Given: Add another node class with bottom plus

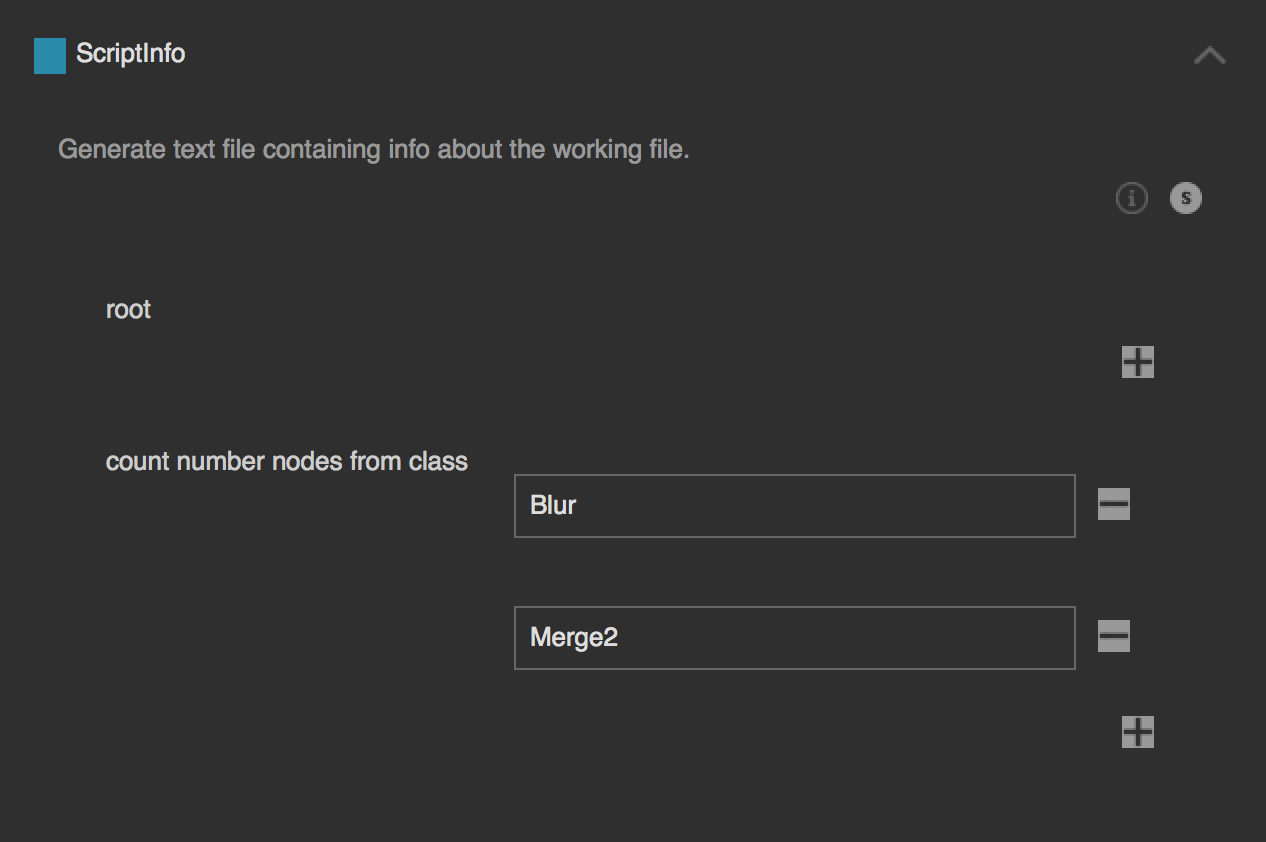Looking at the screenshot, I should [x=1138, y=732].
